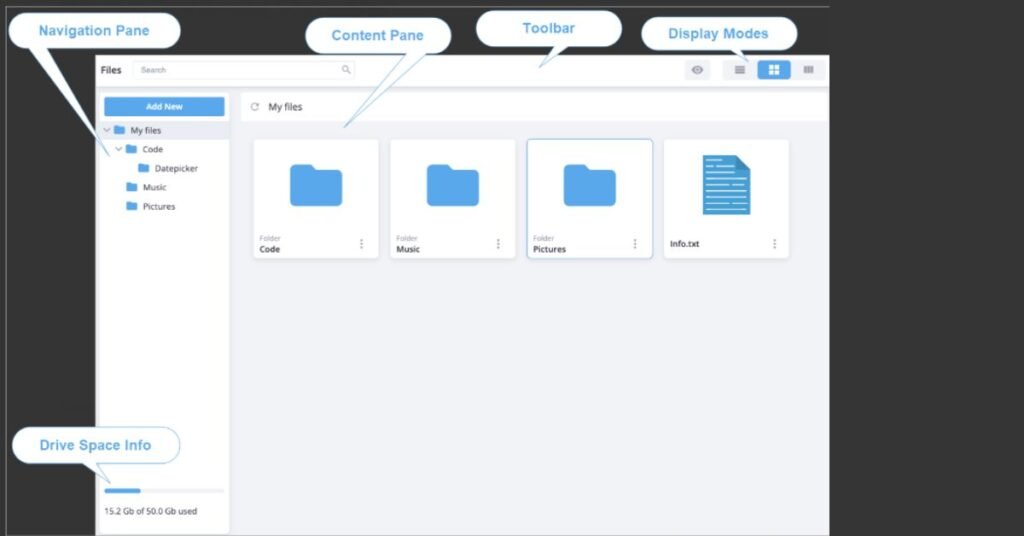The height and width of the screenshot is (536, 1024).
Task: Open the Code folder card
Action: pyautogui.click(x=316, y=198)
